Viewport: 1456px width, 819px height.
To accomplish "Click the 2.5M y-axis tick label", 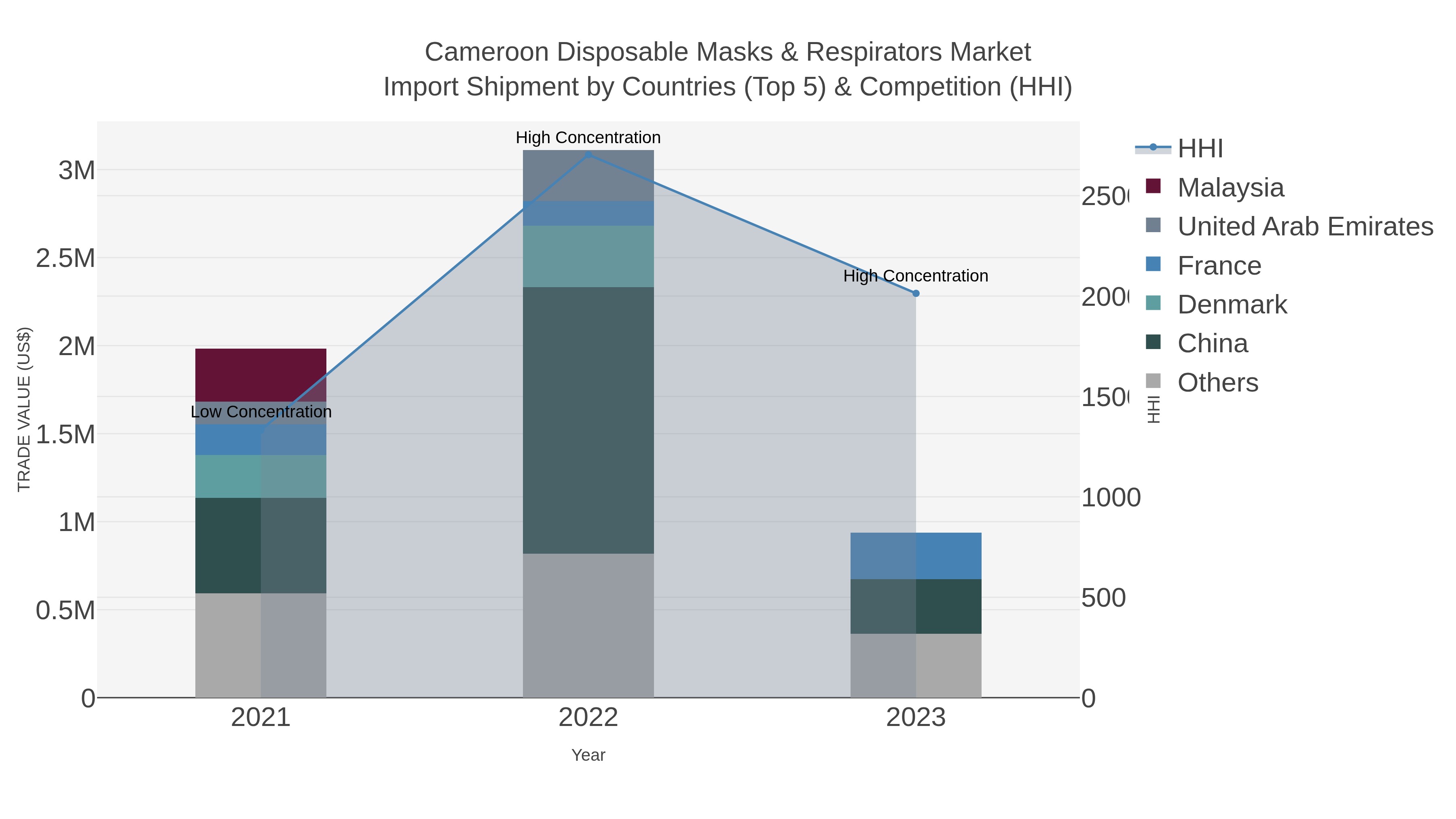I will pyautogui.click(x=66, y=258).
